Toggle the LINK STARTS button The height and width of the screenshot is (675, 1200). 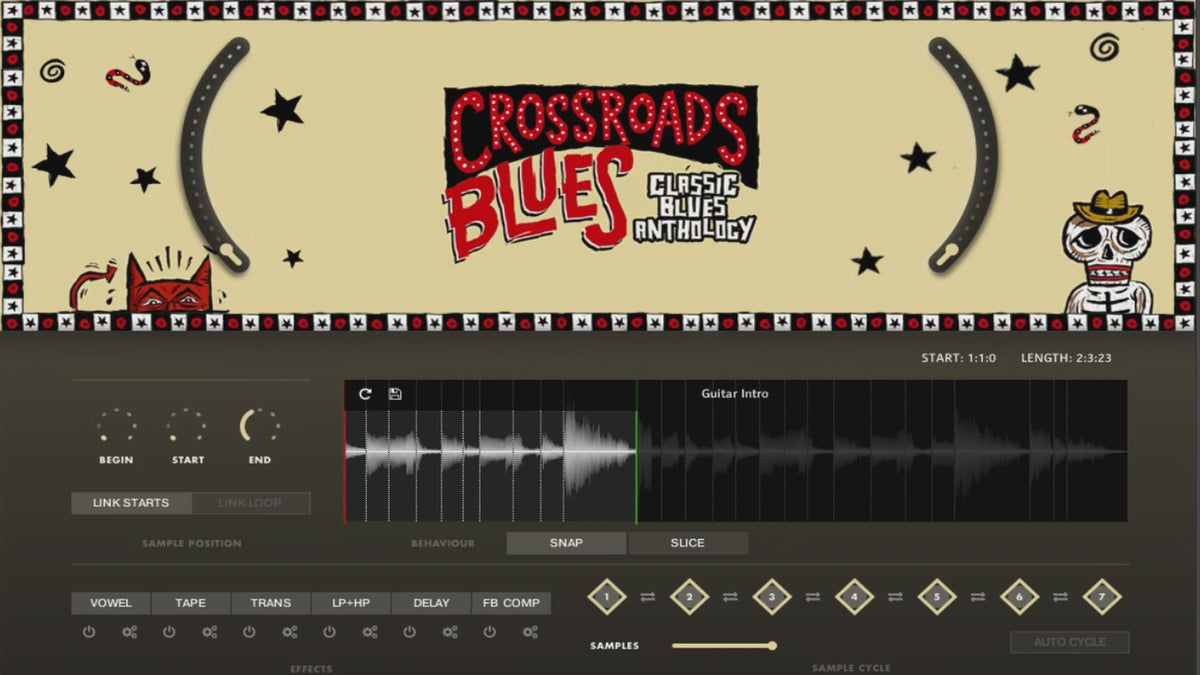click(x=131, y=503)
